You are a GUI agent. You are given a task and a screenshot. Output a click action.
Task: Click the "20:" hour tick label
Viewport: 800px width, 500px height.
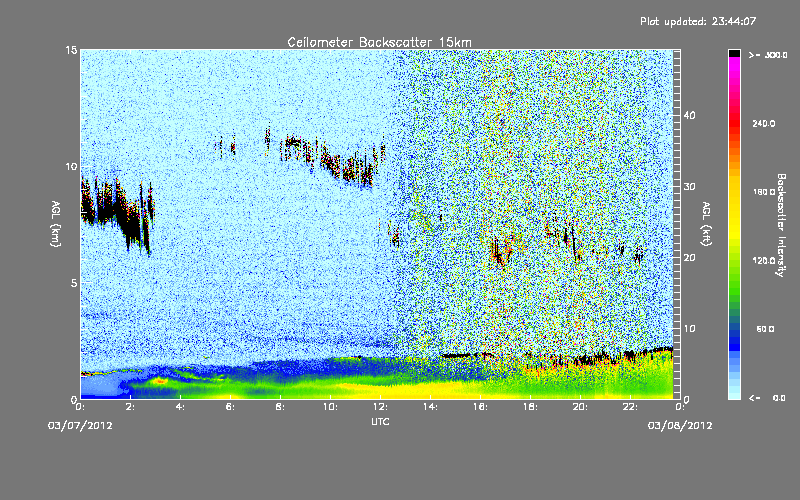pyautogui.click(x=580, y=407)
